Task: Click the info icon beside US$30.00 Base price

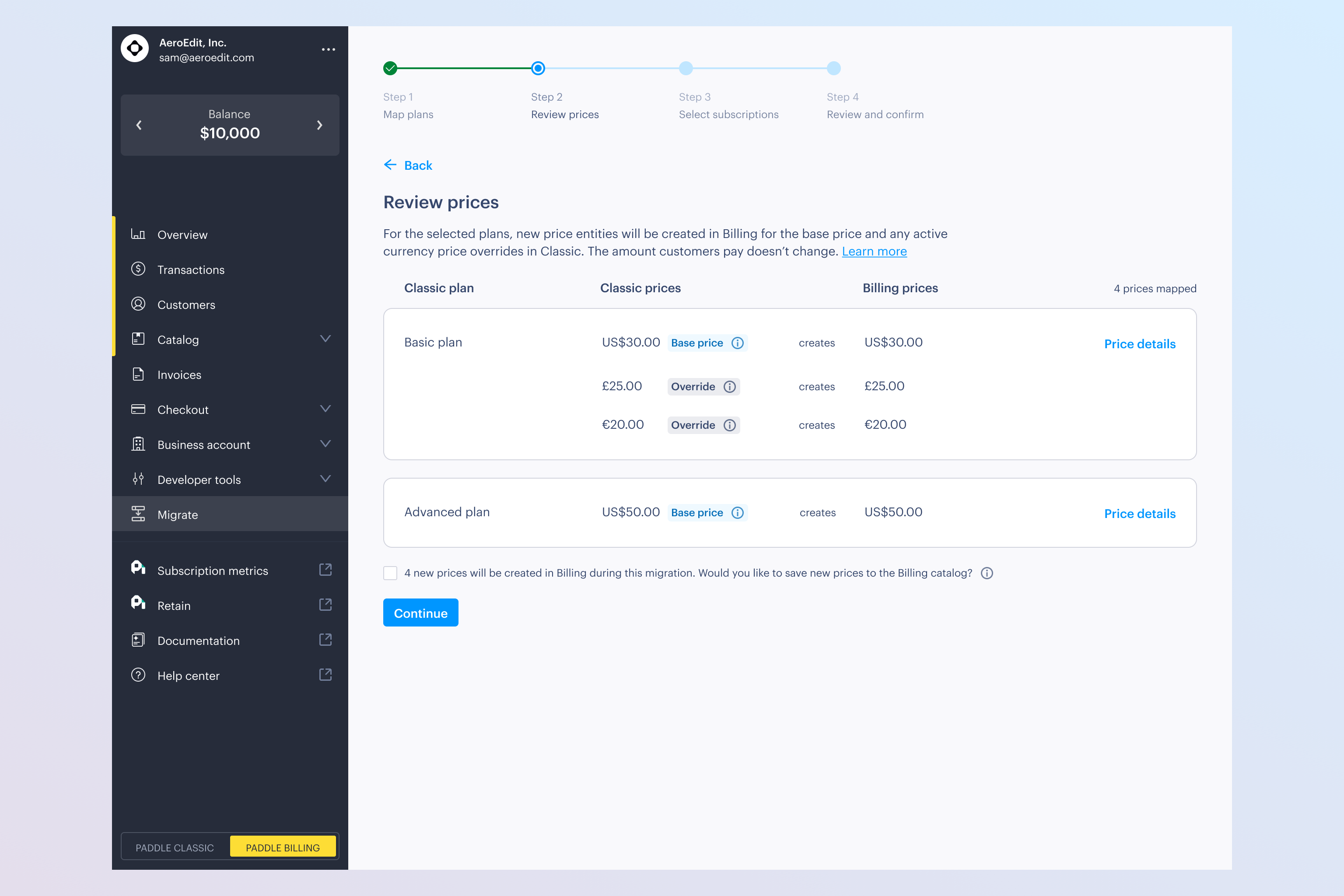Action: click(738, 343)
